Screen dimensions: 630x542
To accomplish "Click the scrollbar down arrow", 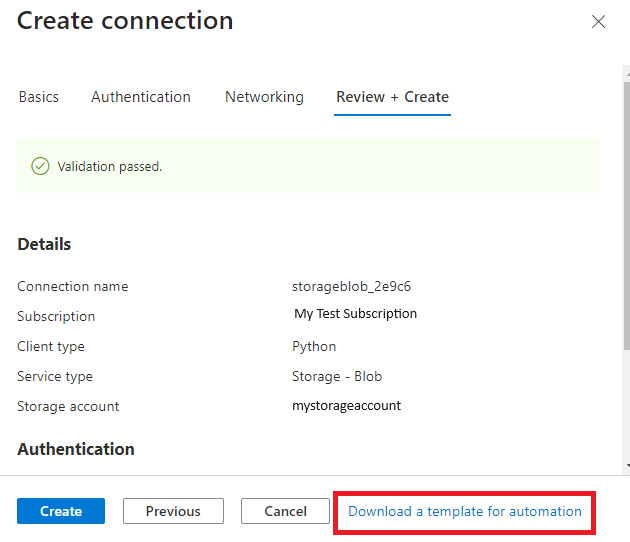I will pyautogui.click(x=628, y=466).
